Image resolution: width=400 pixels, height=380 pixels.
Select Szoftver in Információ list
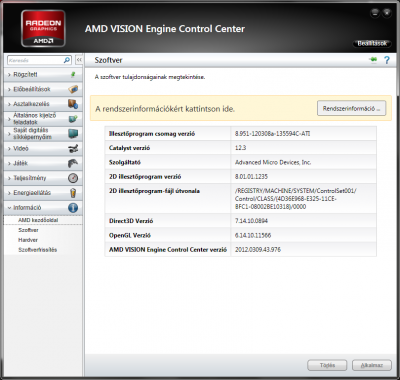point(28,230)
